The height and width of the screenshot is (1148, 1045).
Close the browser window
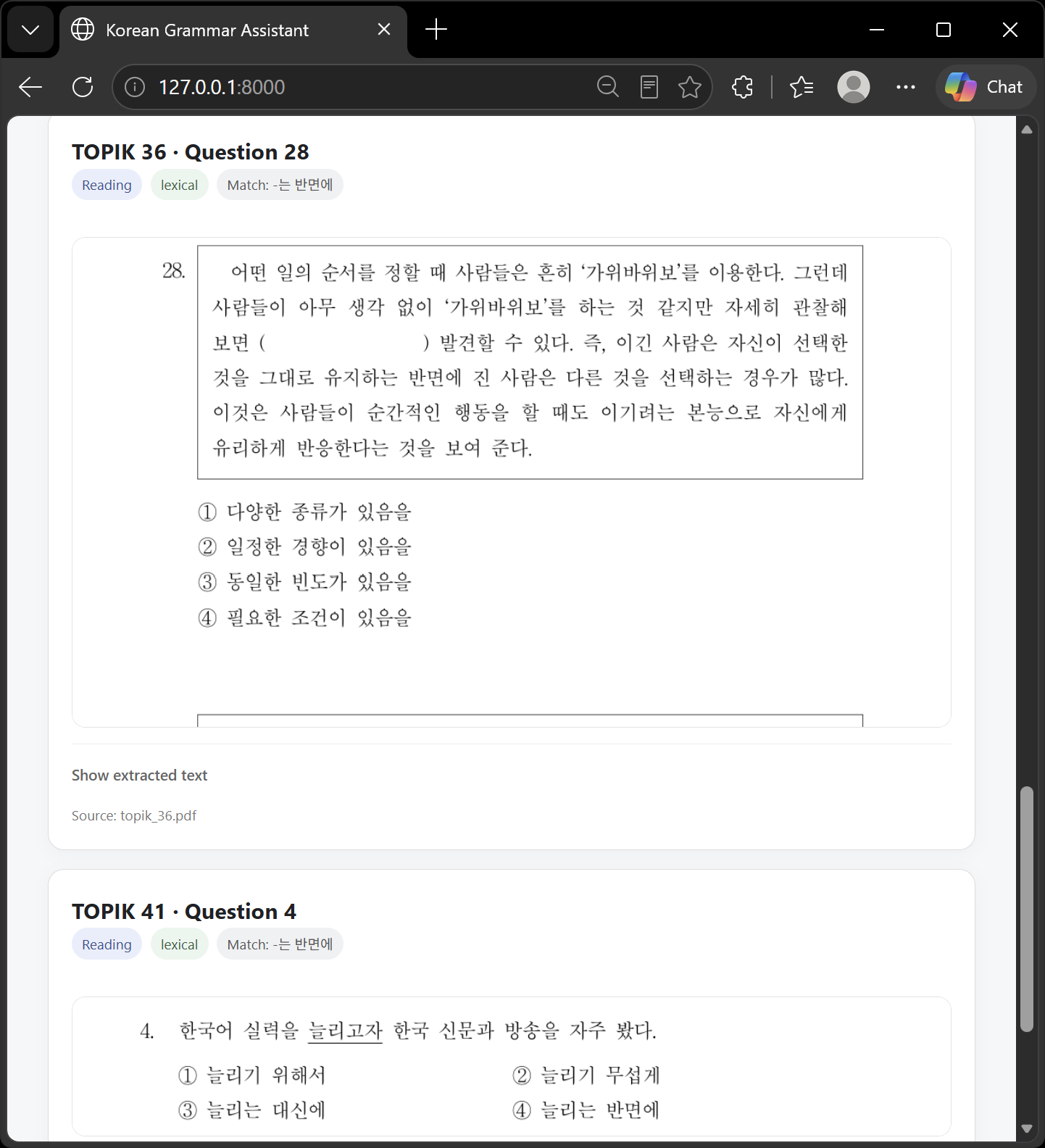(x=1010, y=30)
